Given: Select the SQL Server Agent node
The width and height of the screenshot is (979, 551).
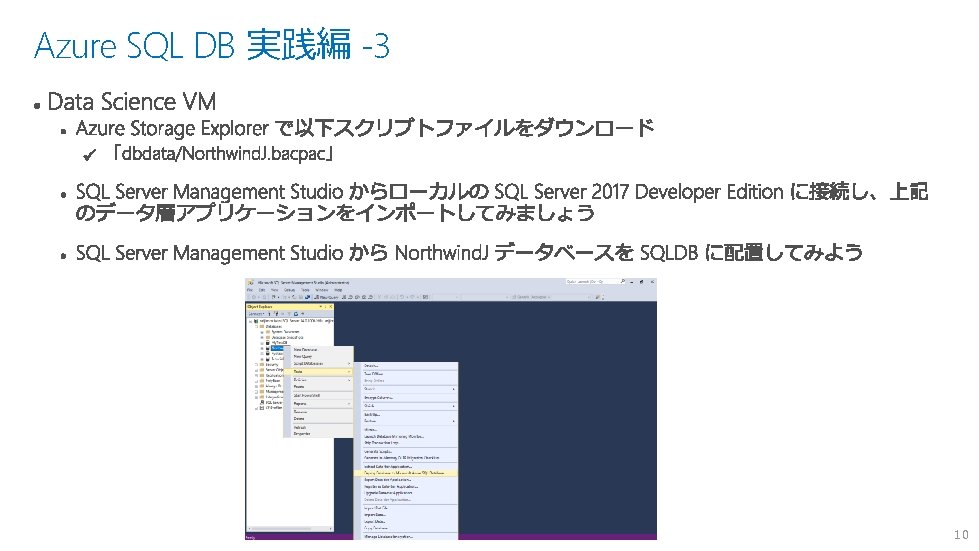Looking at the screenshot, I should click(x=271, y=402).
